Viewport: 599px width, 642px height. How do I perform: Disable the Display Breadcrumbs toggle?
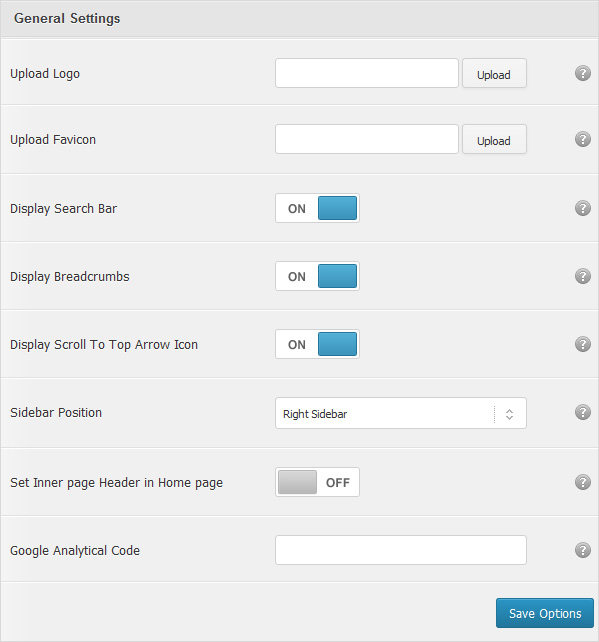(317, 276)
